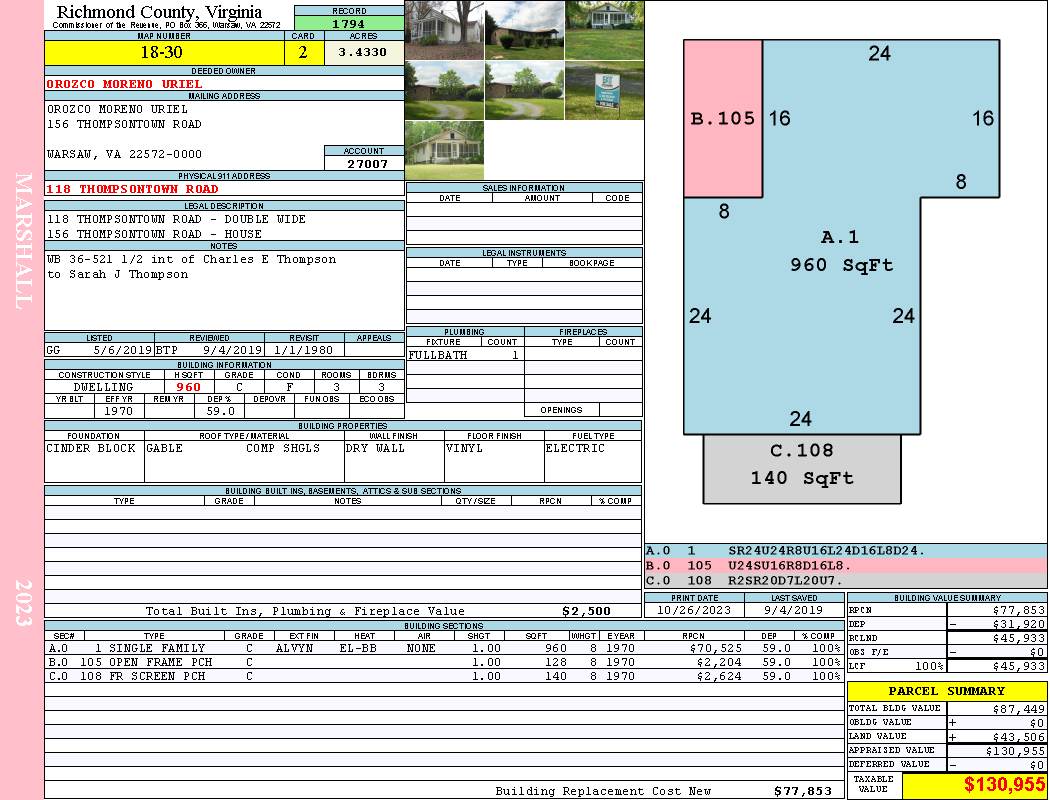
Task: Select the C.0 FR Screen Pch row
Action: [445, 676]
